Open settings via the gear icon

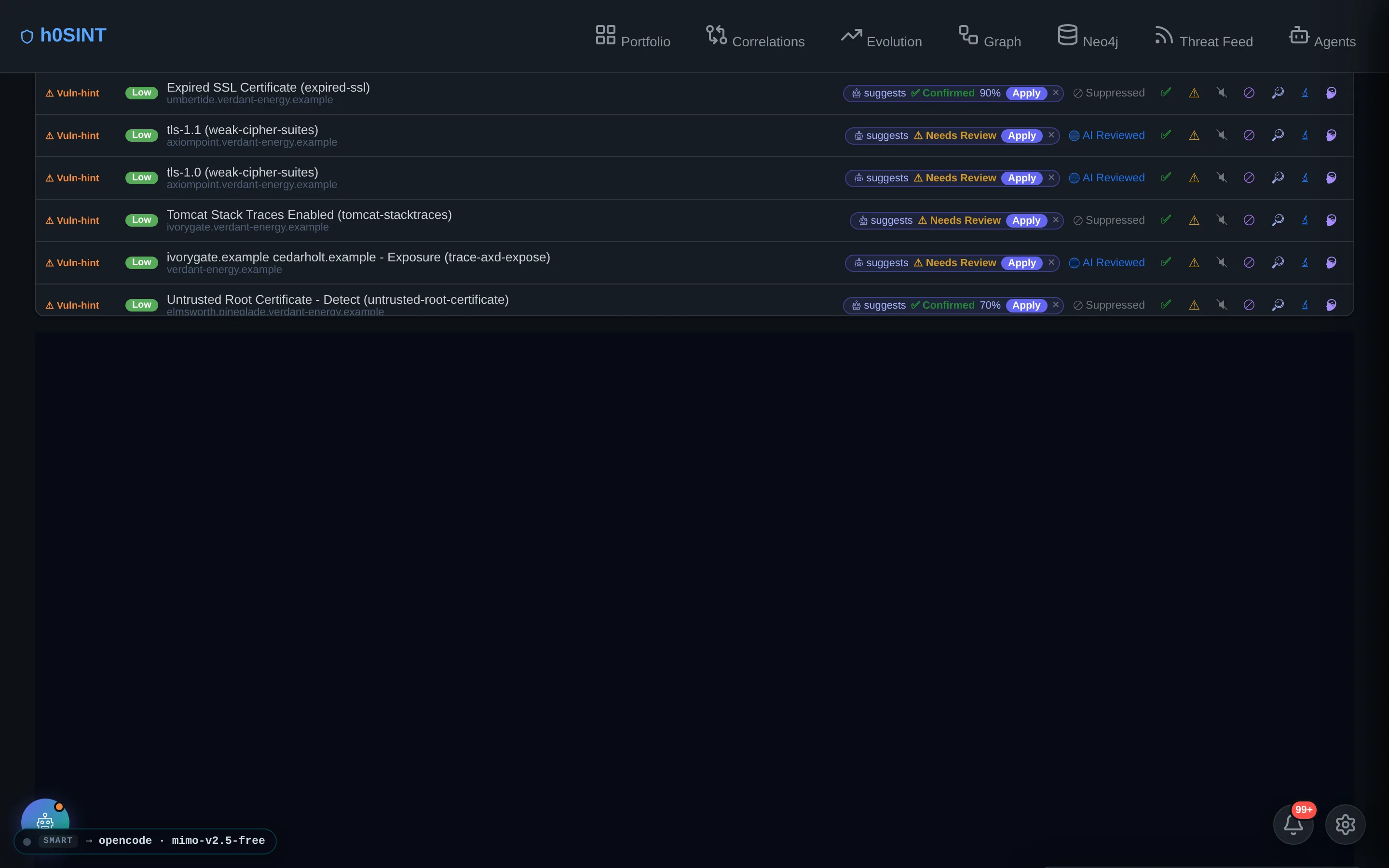1345,825
